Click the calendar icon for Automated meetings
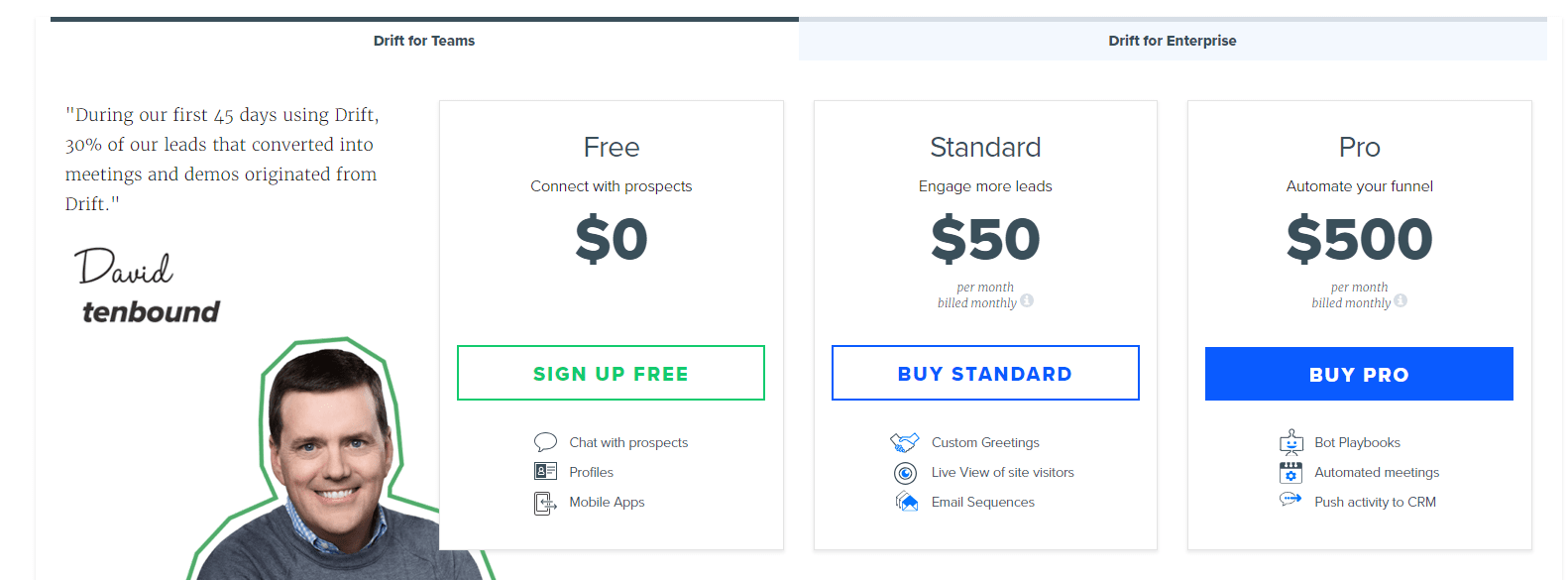Image resolution: width=1568 pixels, height=580 pixels. point(1290,472)
